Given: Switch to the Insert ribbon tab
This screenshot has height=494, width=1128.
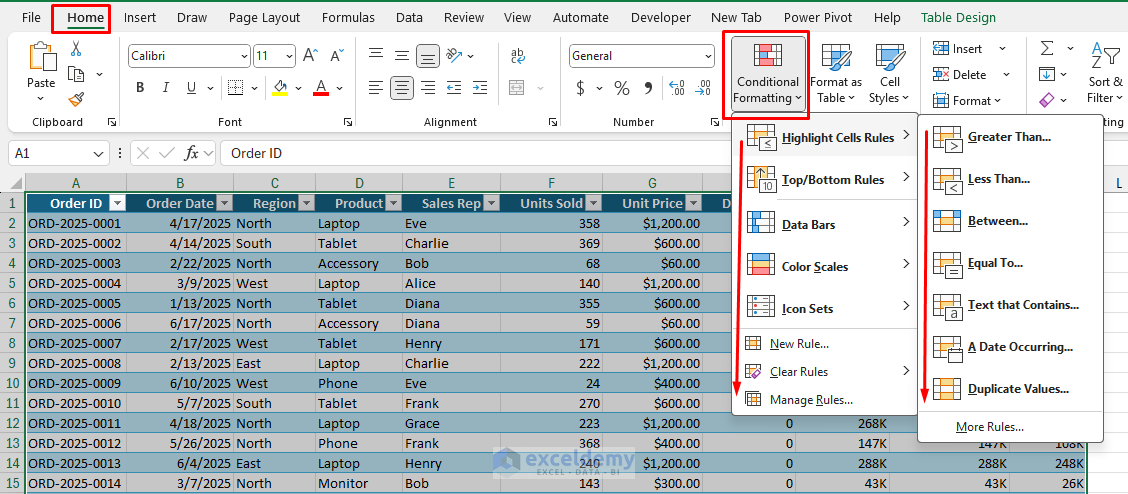Looking at the screenshot, I should (x=140, y=17).
